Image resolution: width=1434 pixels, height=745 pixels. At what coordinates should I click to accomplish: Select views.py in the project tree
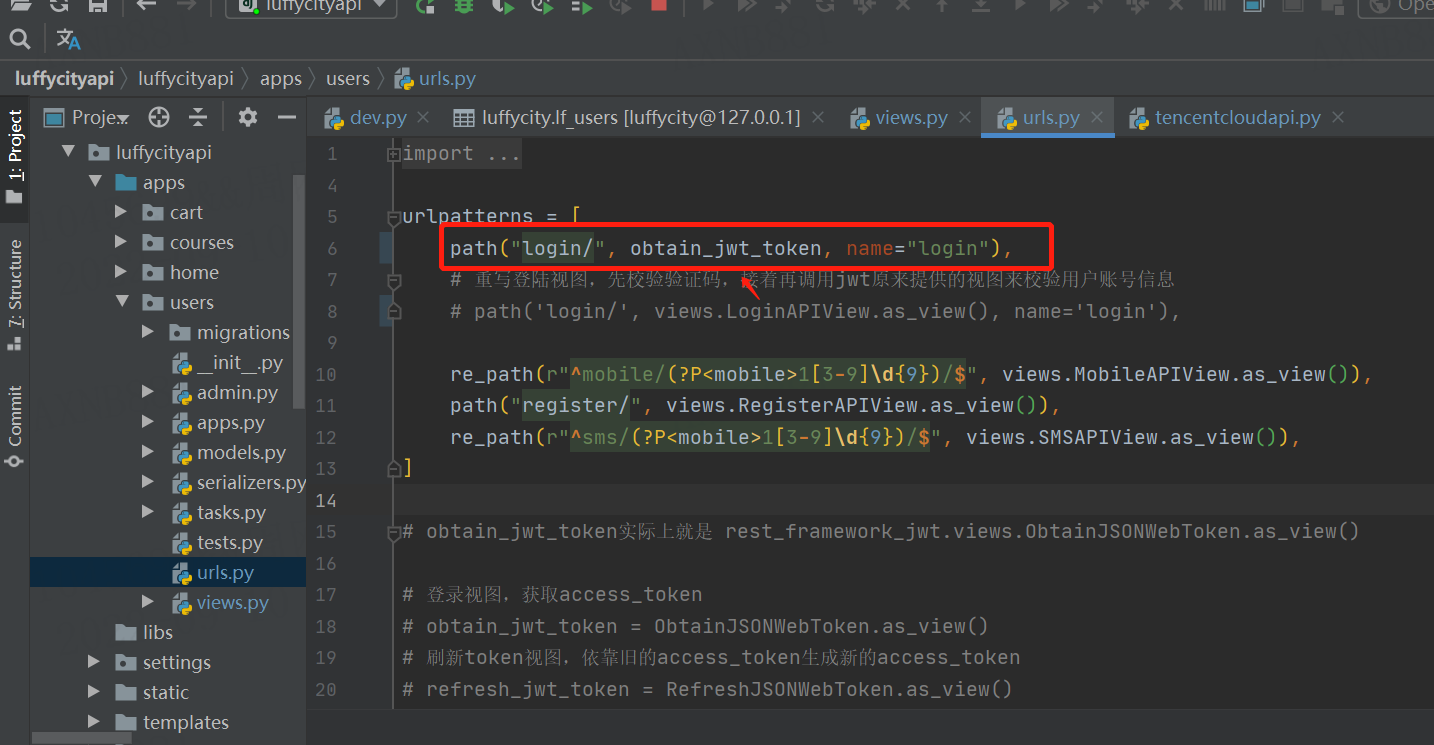tap(220, 603)
